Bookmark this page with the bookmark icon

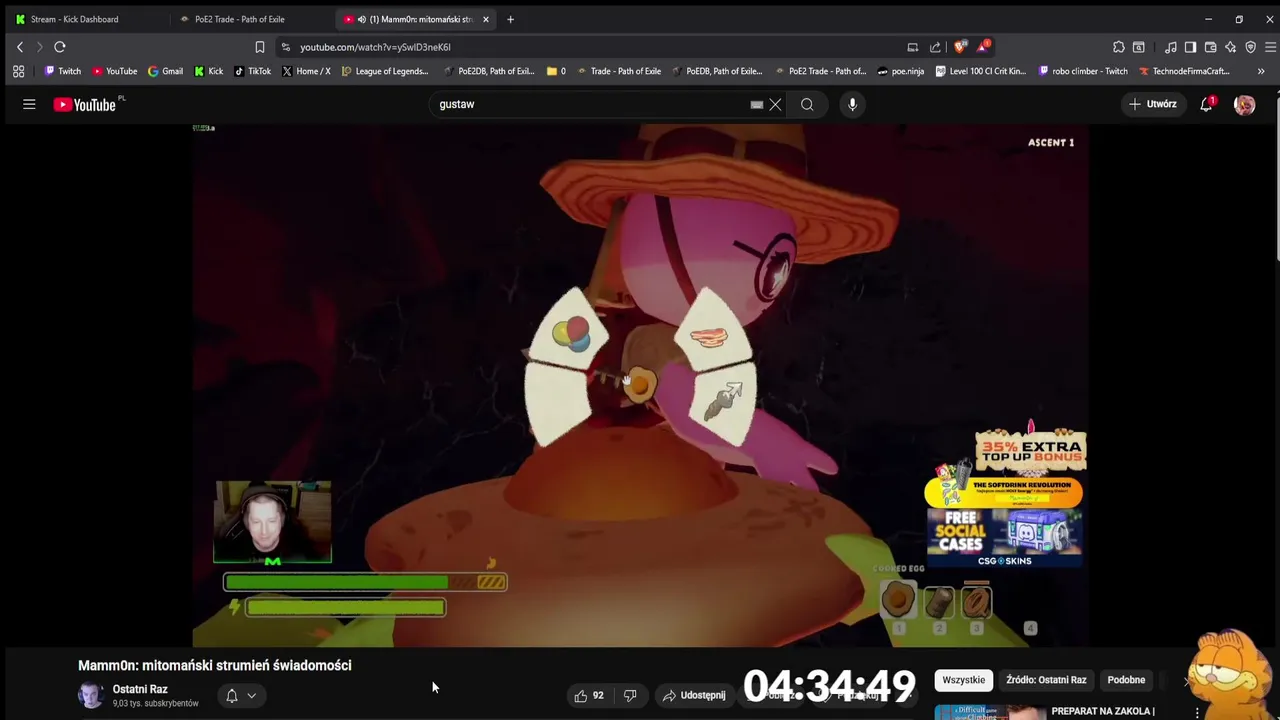click(x=260, y=47)
